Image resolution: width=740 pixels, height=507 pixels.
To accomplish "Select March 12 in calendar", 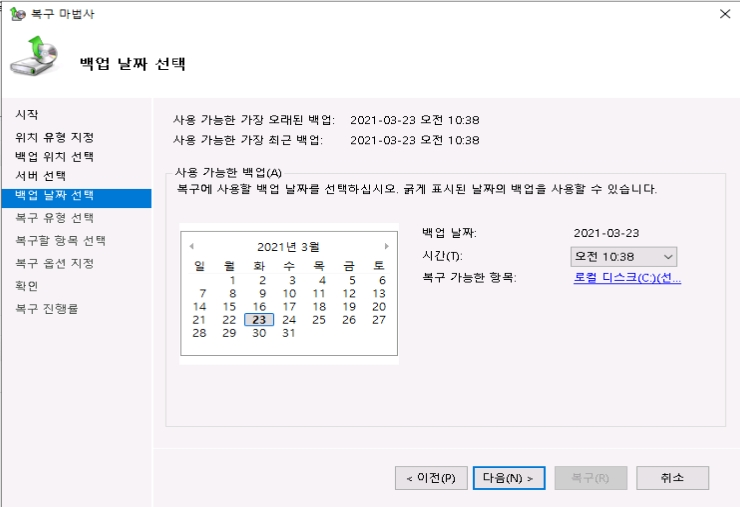I will 349,293.
